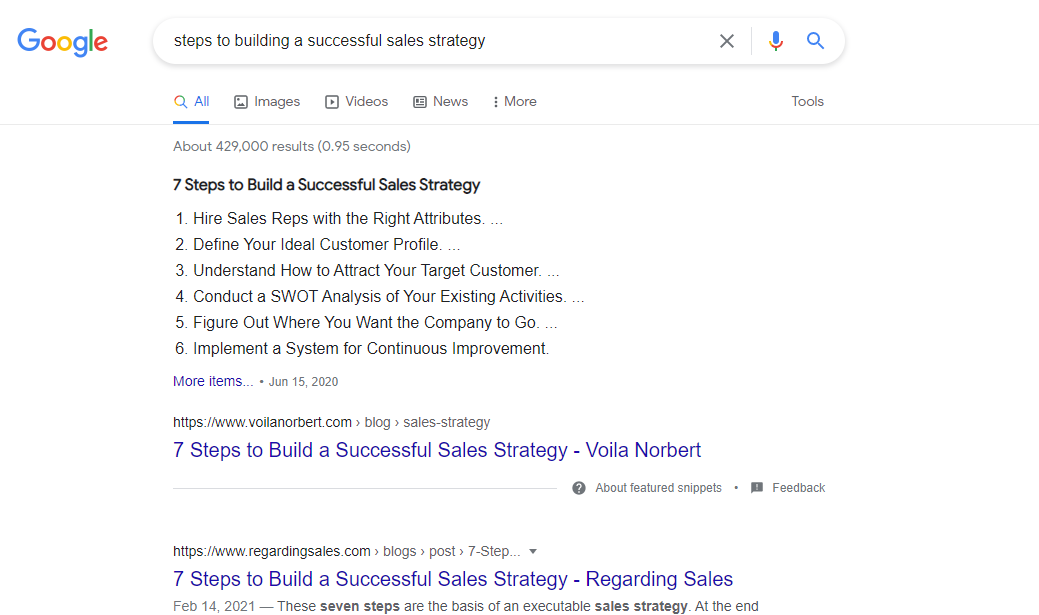Image resolution: width=1039 pixels, height=615 pixels.
Task: Clear the search box with X icon
Action: point(727,41)
